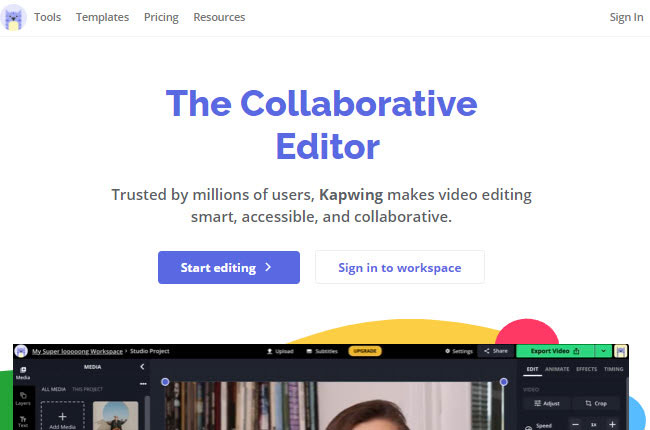Open the Tools menu
Screen dimensions: 650x430
click(47, 17)
